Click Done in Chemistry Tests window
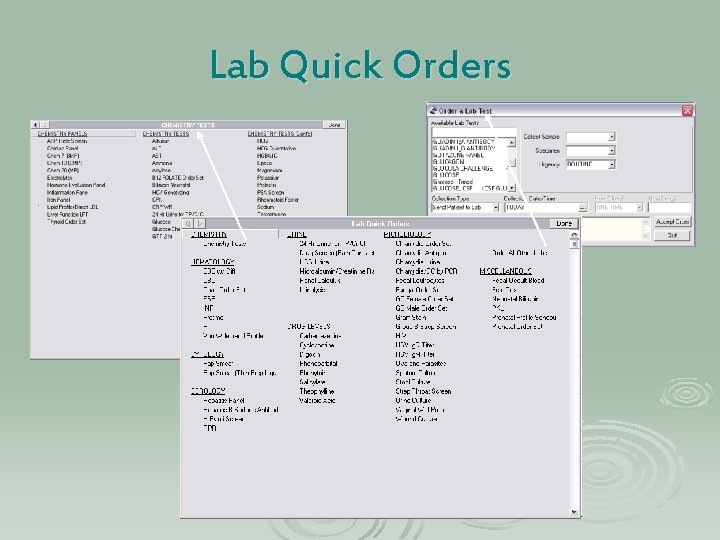The height and width of the screenshot is (540, 720). (x=334, y=124)
